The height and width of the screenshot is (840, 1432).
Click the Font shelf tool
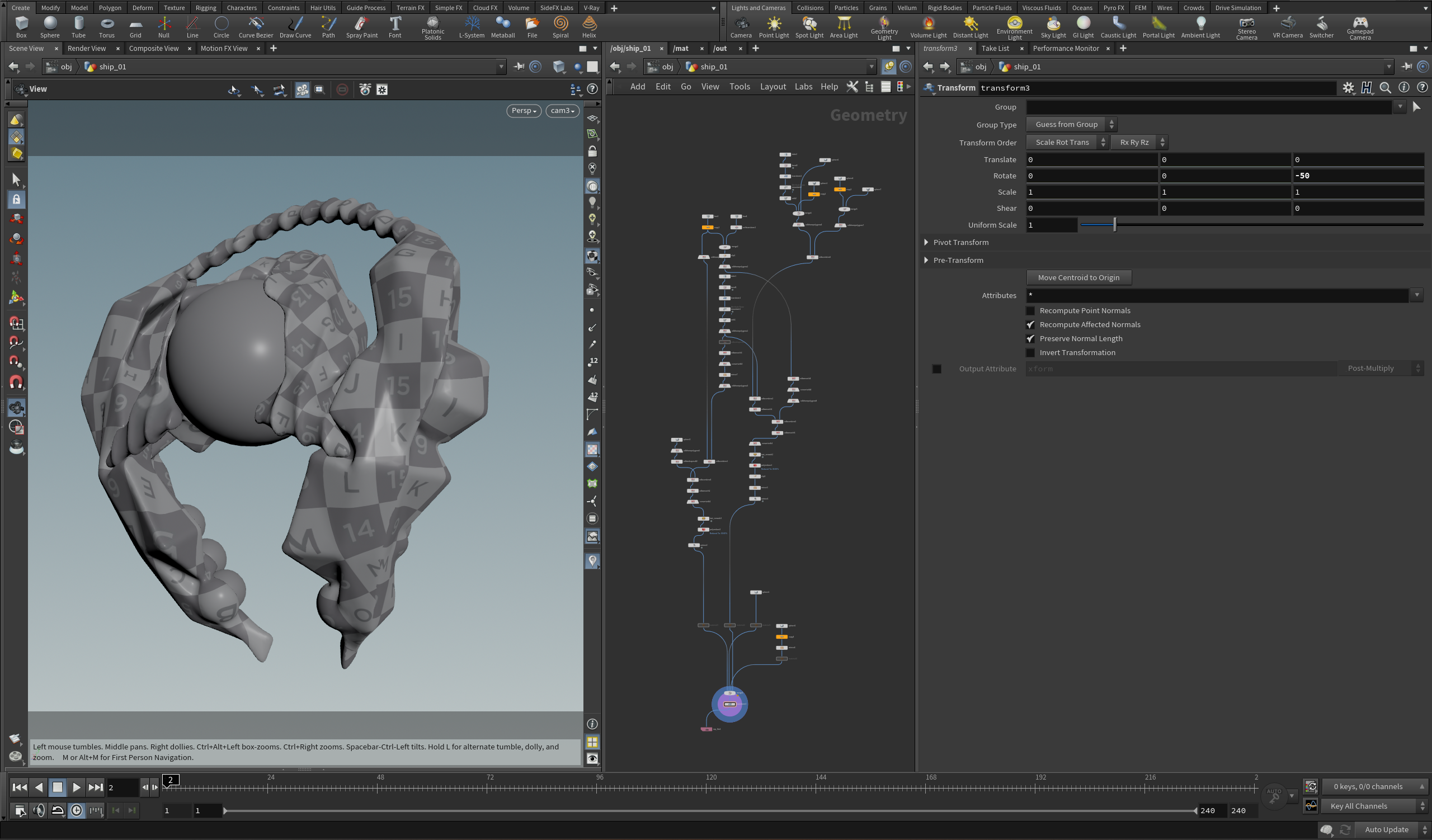click(x=394, y=27)
